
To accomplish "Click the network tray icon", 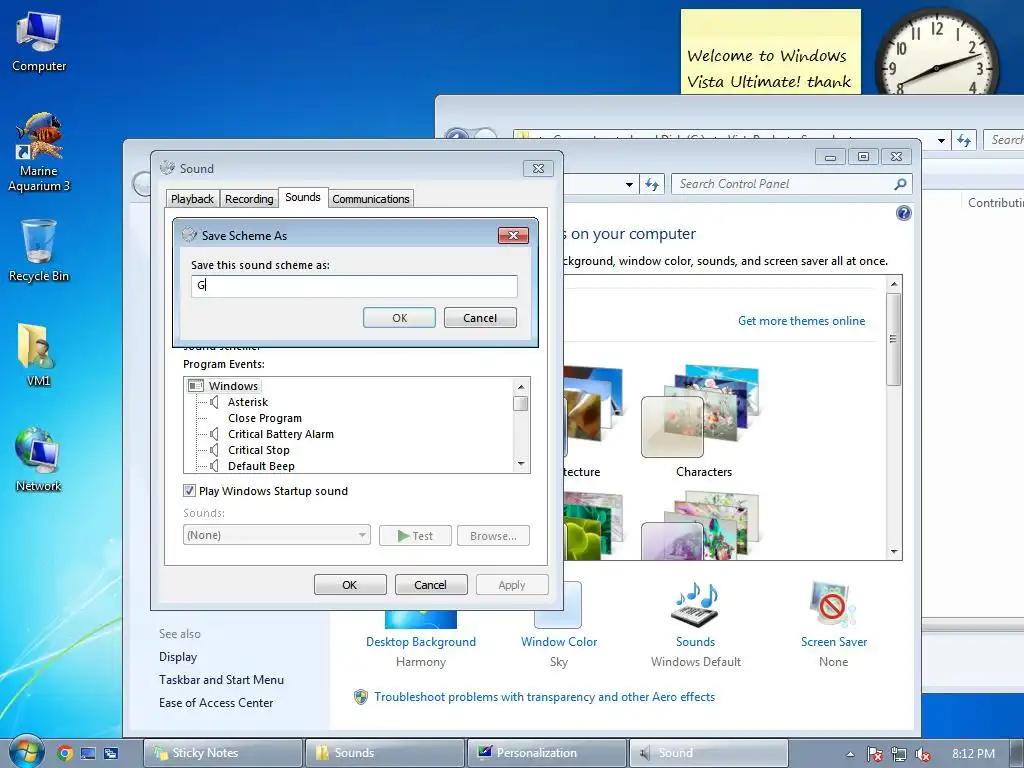I will pos(899,754).
